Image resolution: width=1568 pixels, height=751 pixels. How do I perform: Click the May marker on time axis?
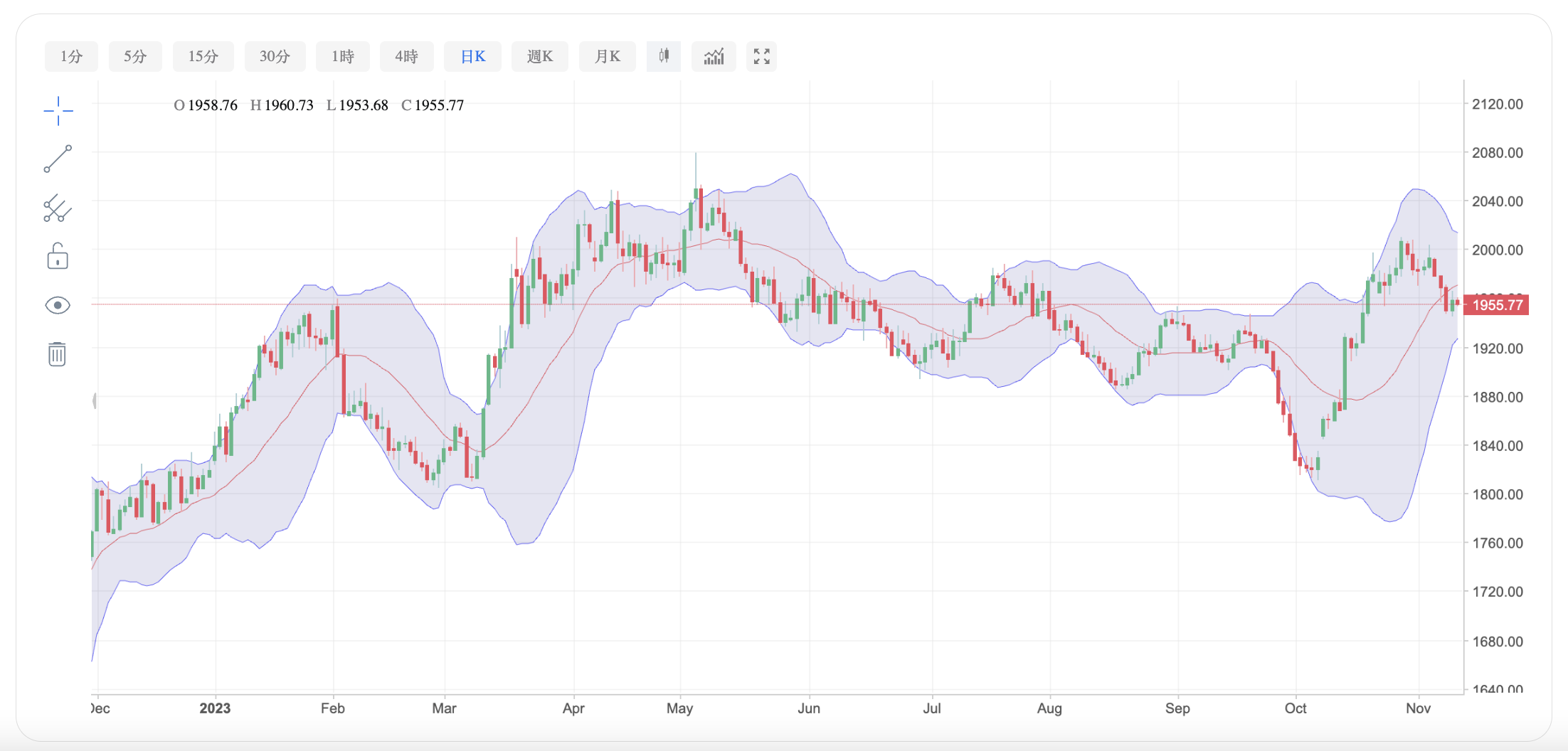679,708
